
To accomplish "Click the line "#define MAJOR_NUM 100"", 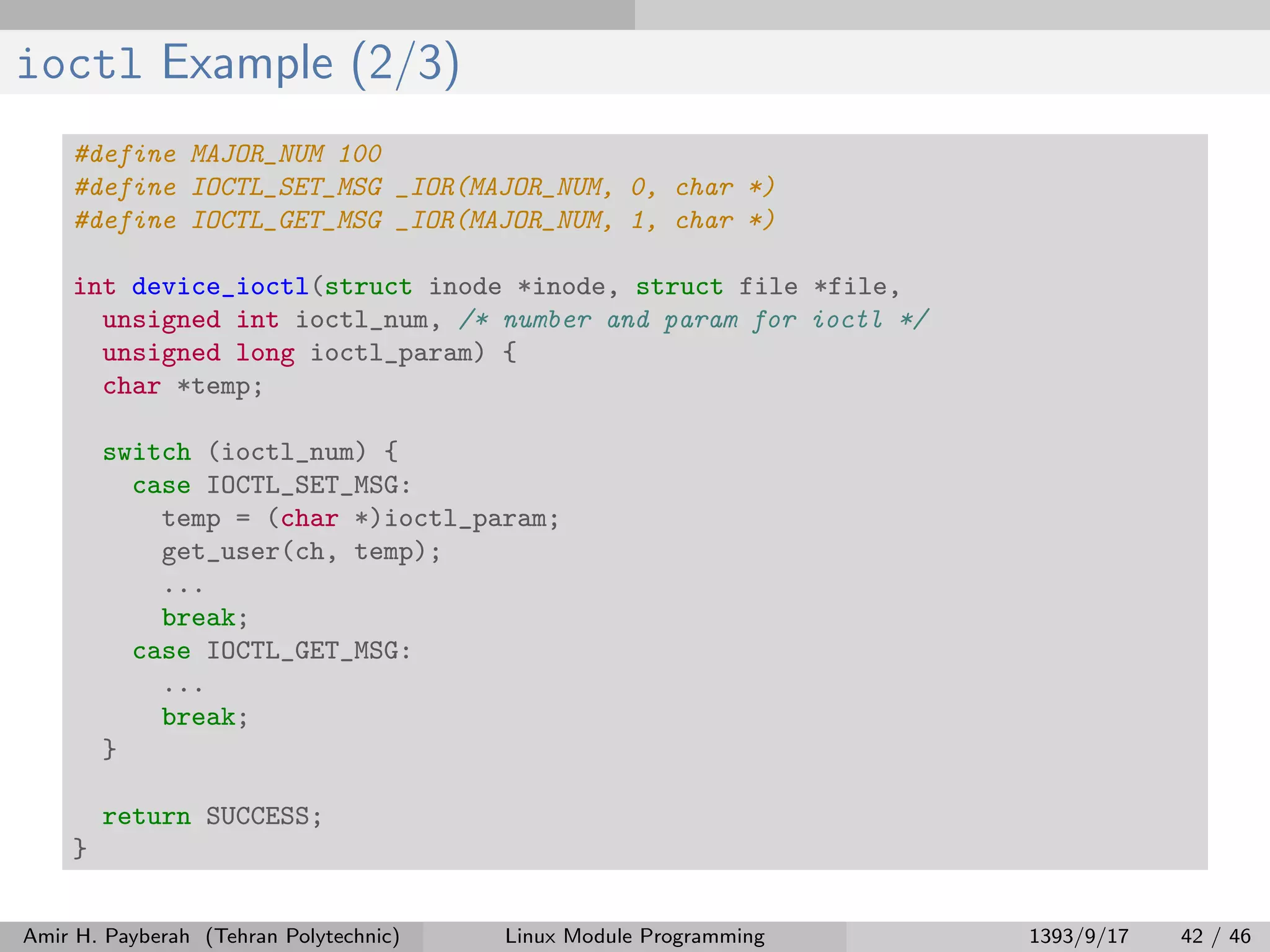I will [228, 154].
